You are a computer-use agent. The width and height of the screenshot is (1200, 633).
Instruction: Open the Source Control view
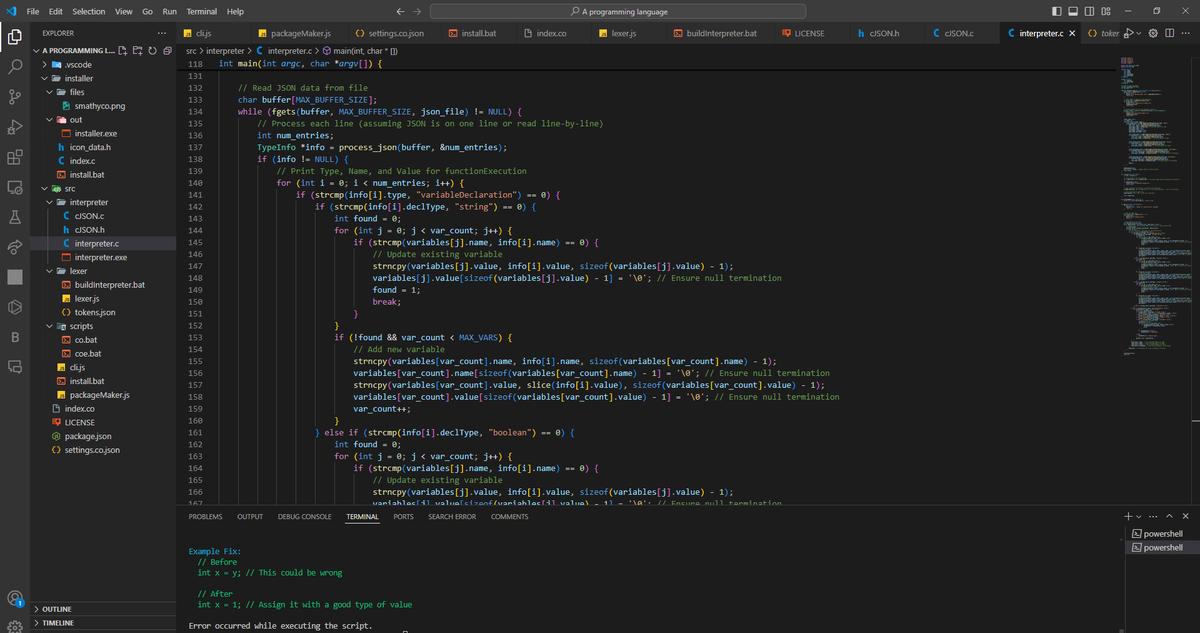(15, 97)
